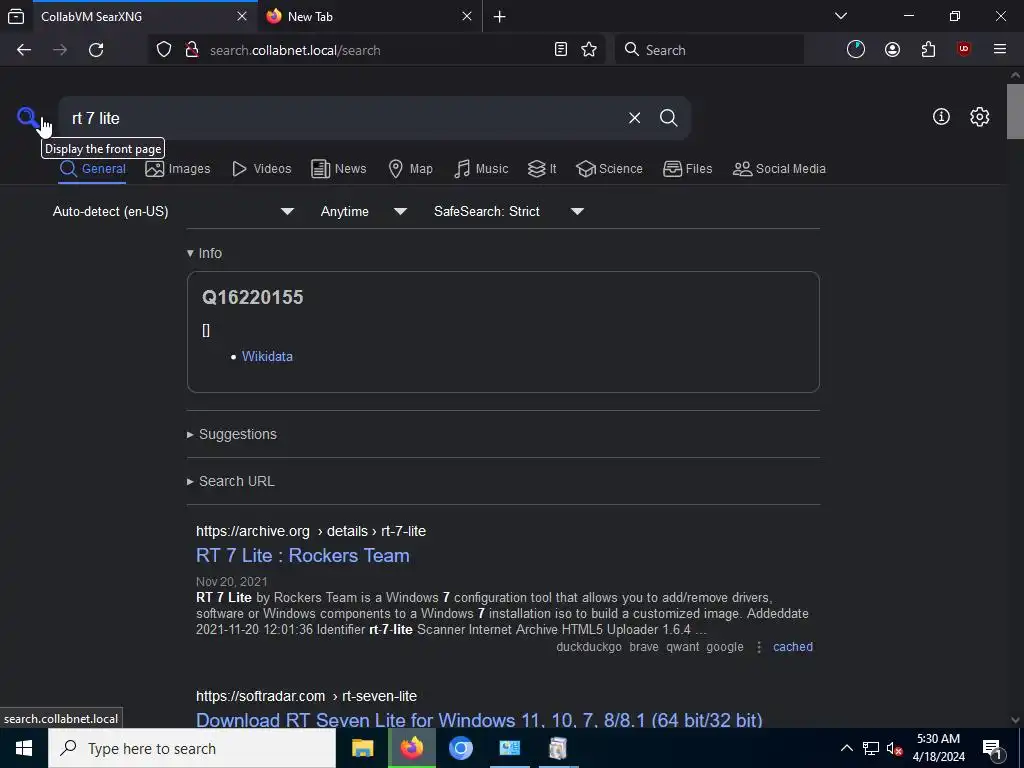Open File Explorer from the taskbar
Screen dimensions: 1024x768
coord(362,748)
